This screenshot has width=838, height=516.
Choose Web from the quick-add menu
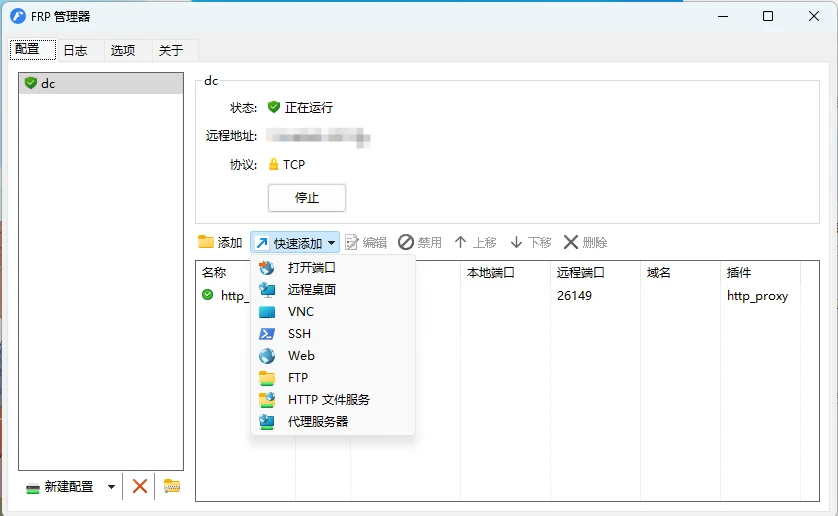[333, 356]
